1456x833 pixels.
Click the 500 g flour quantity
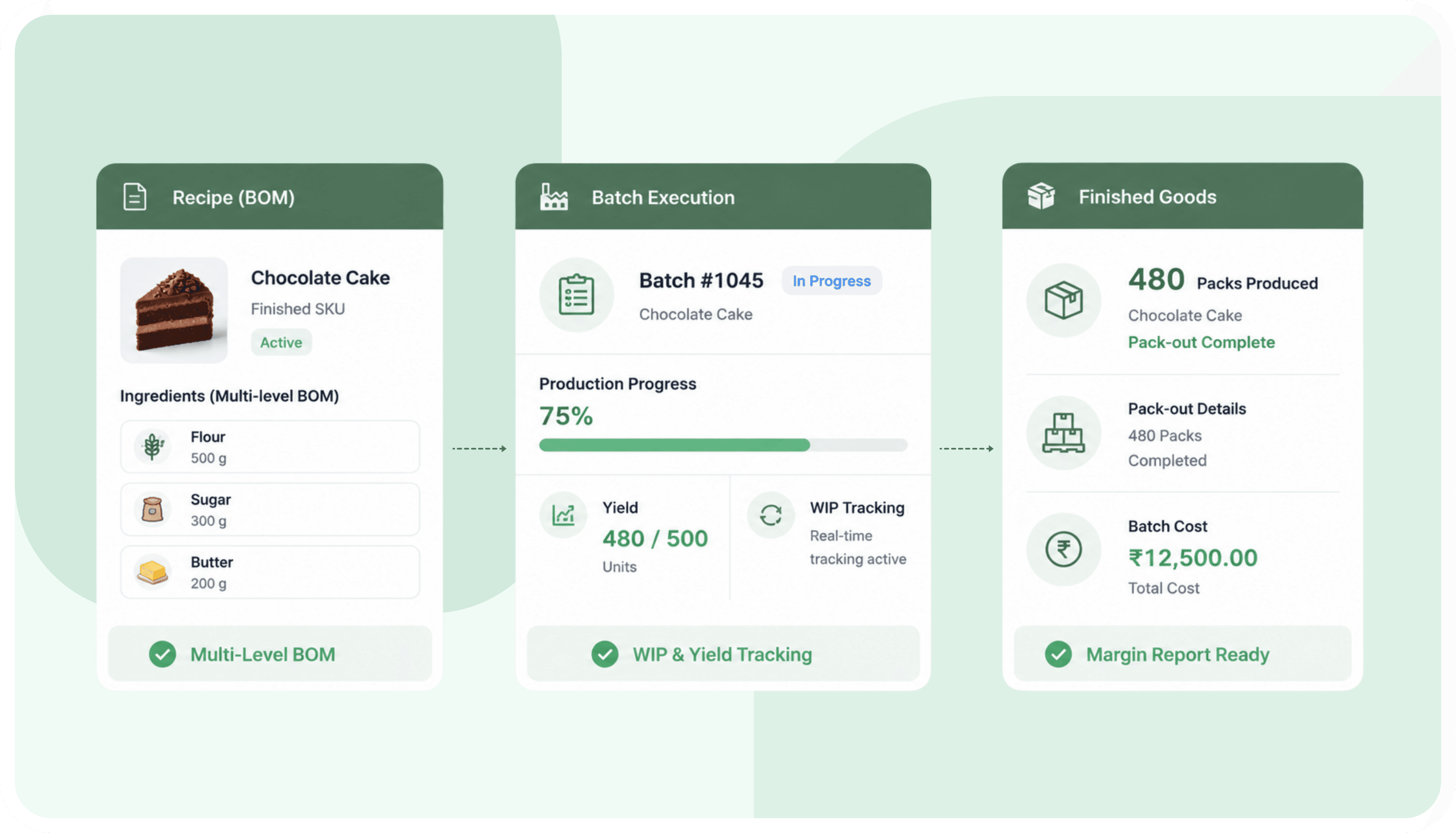click(208, 458)
